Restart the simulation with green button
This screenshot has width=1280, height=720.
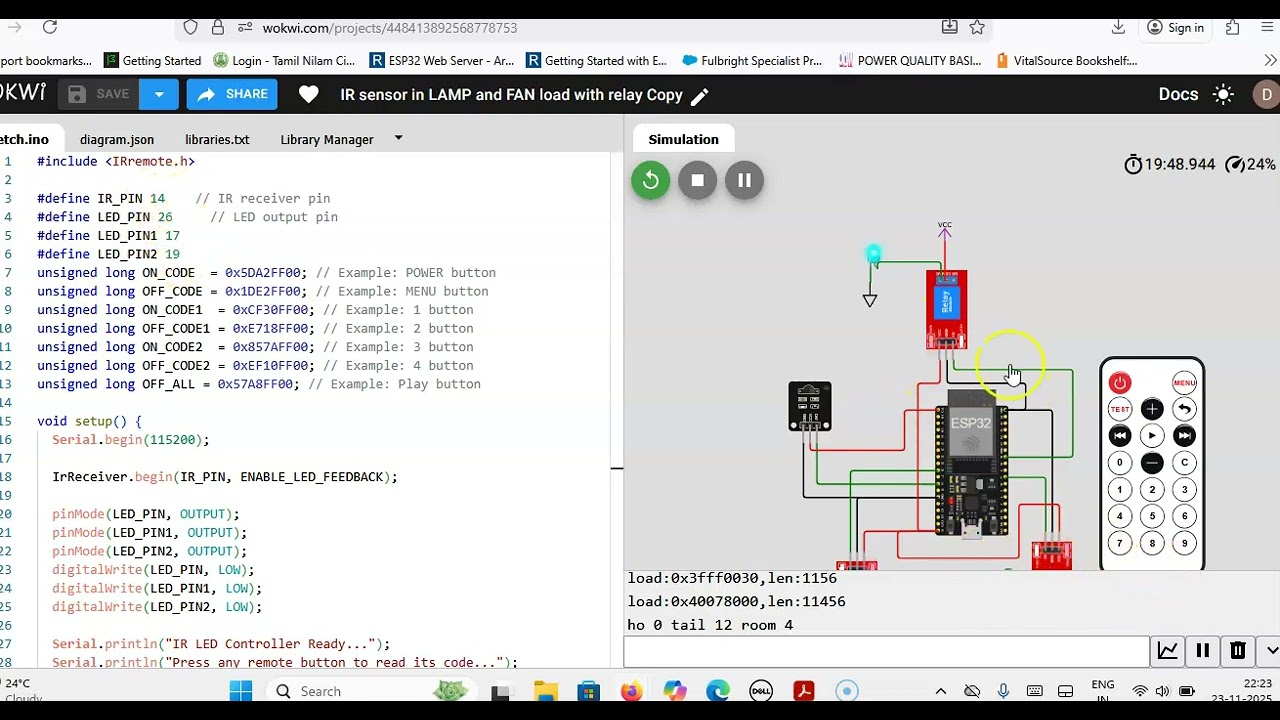[650, 180]
